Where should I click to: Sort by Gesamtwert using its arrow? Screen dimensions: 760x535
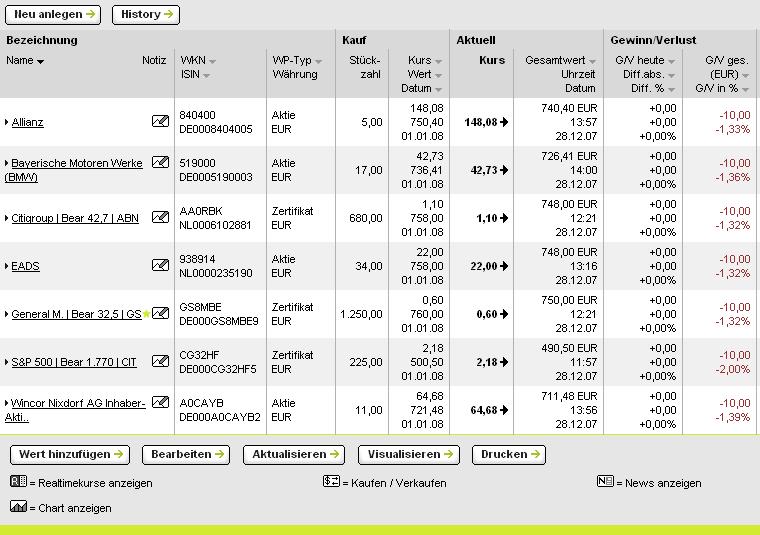pos(592,62)
